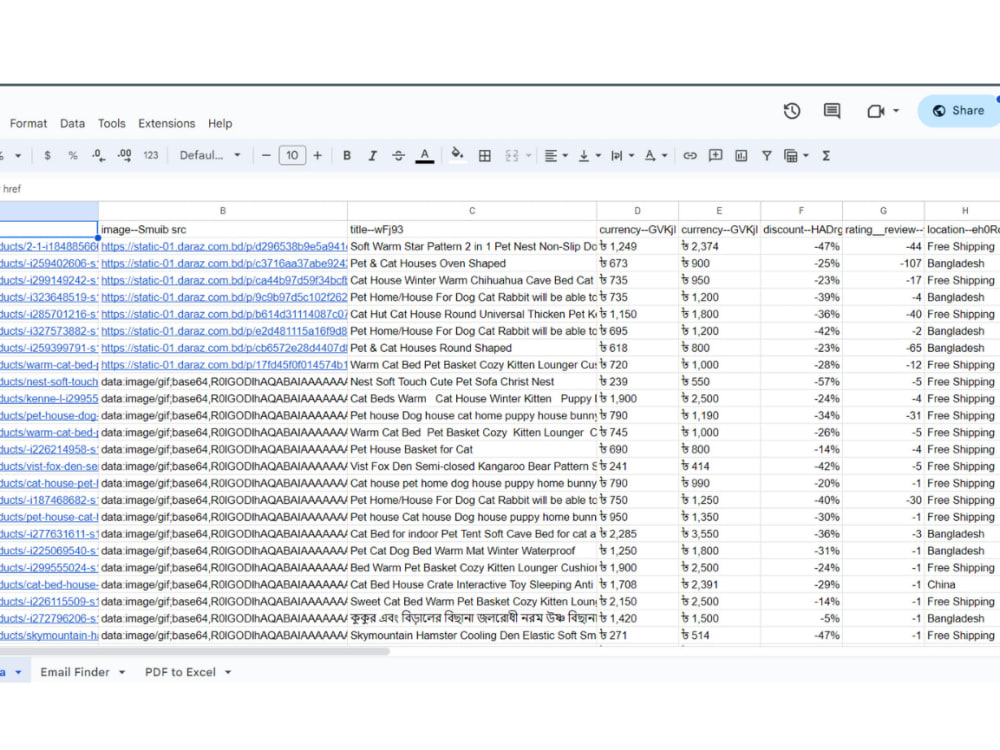Open version history clock icon

pos(791,111)
